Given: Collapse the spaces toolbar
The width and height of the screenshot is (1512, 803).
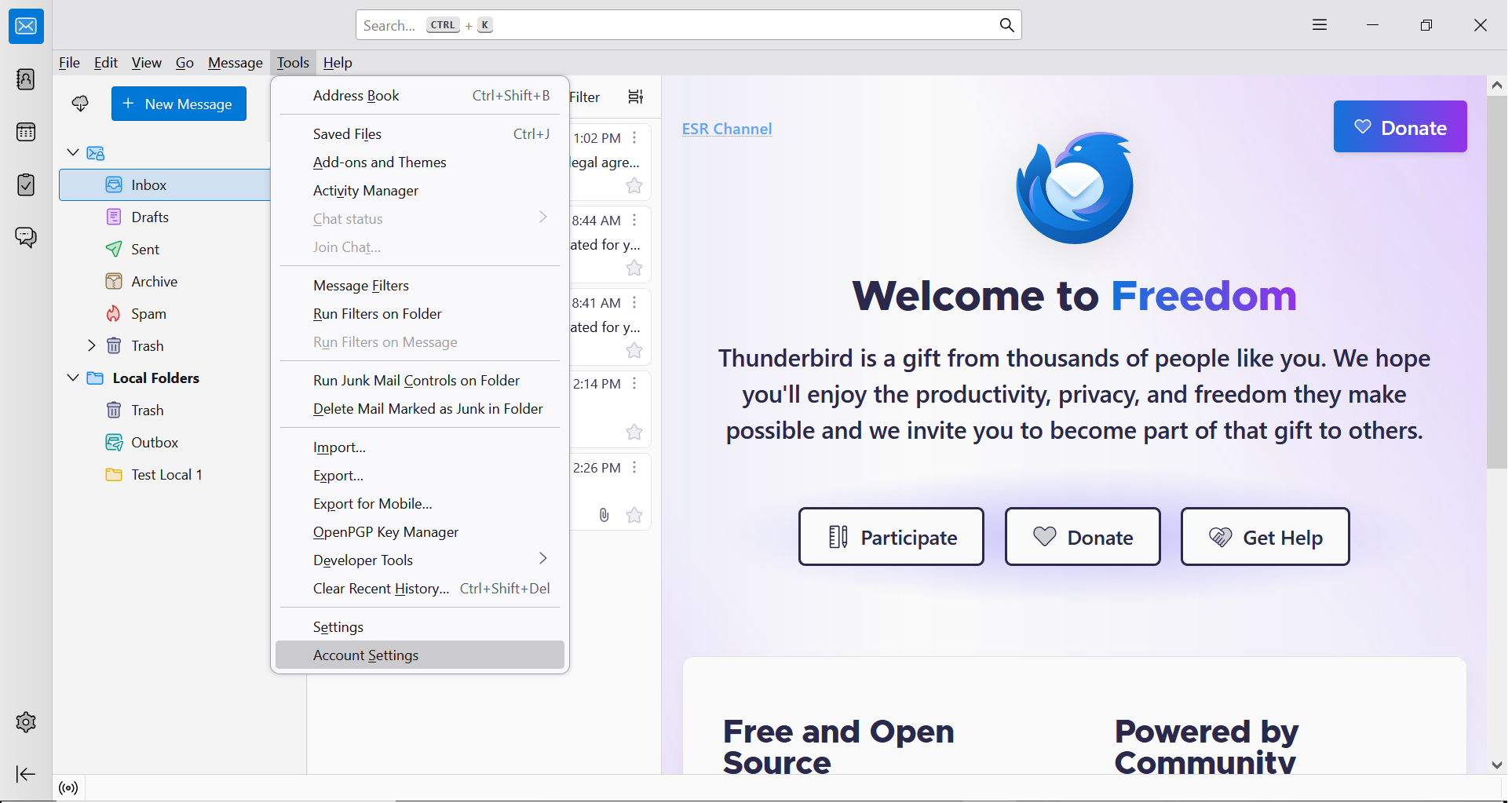Looking at the screenshot, I should (26, 774).
